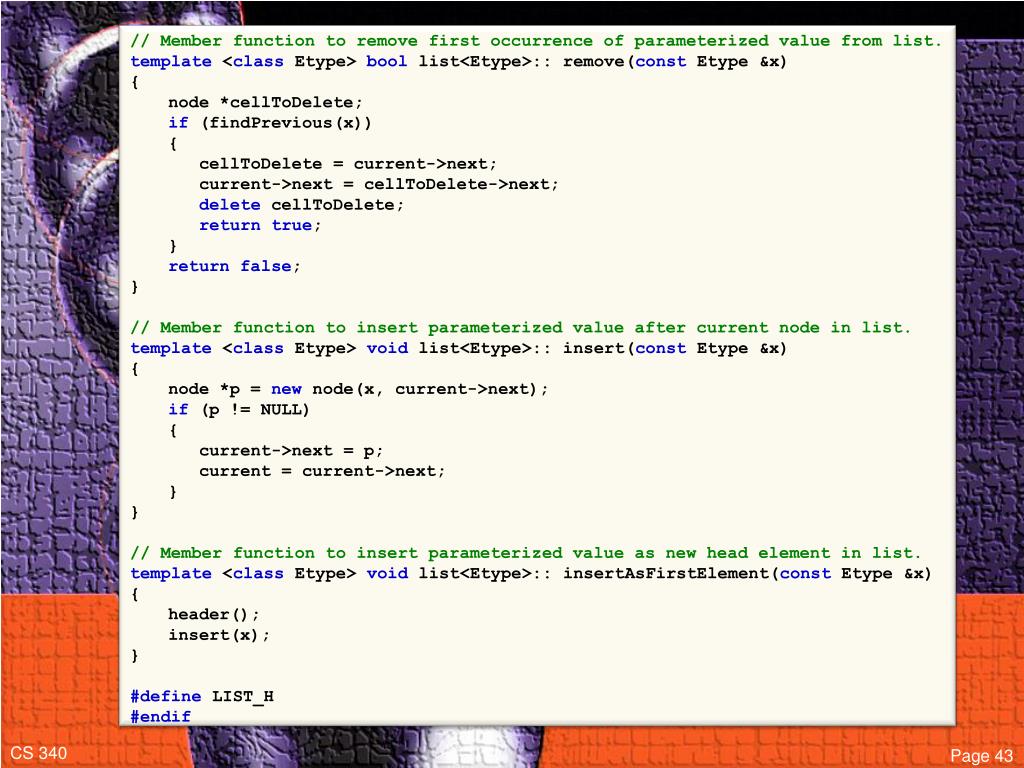Click the 'delete cellToDelete;' statement
1024x768 pixels.
[302, 205]
